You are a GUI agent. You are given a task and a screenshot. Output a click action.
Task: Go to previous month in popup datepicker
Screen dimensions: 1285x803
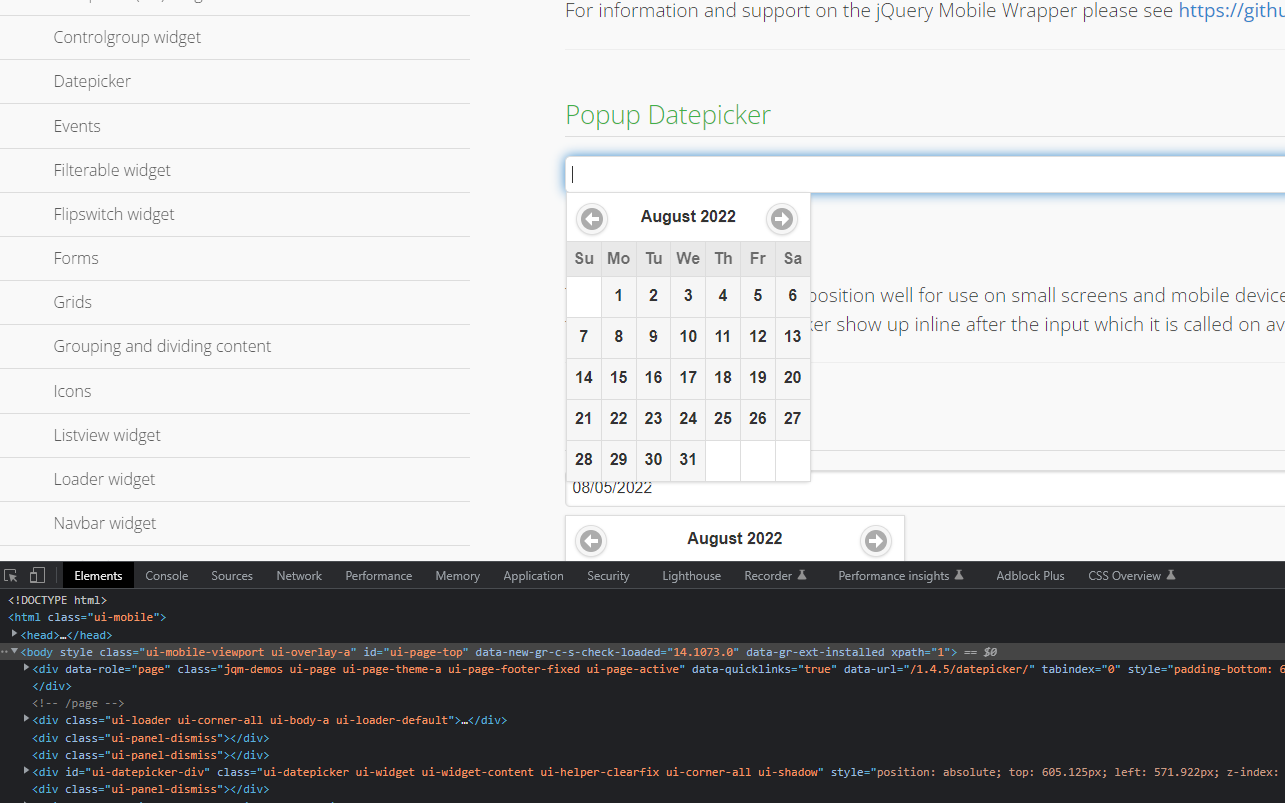pyautogui.click(x=592, y=218)
